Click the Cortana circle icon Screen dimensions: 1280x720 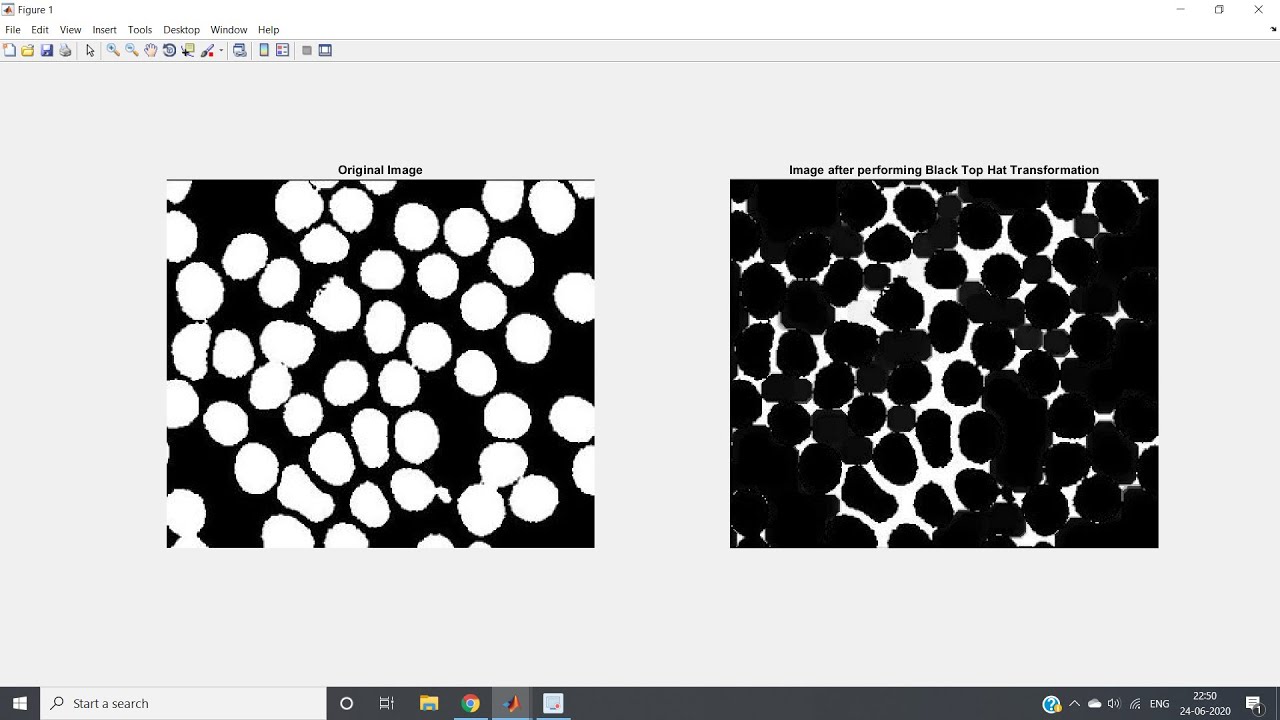click(x=347, y=703)
